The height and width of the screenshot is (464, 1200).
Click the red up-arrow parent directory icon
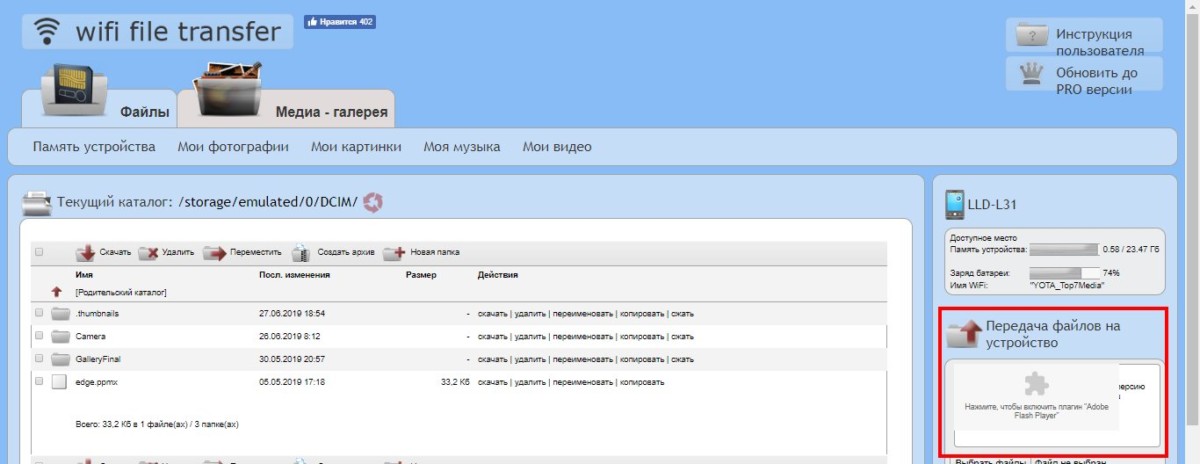tap(57, 292)
